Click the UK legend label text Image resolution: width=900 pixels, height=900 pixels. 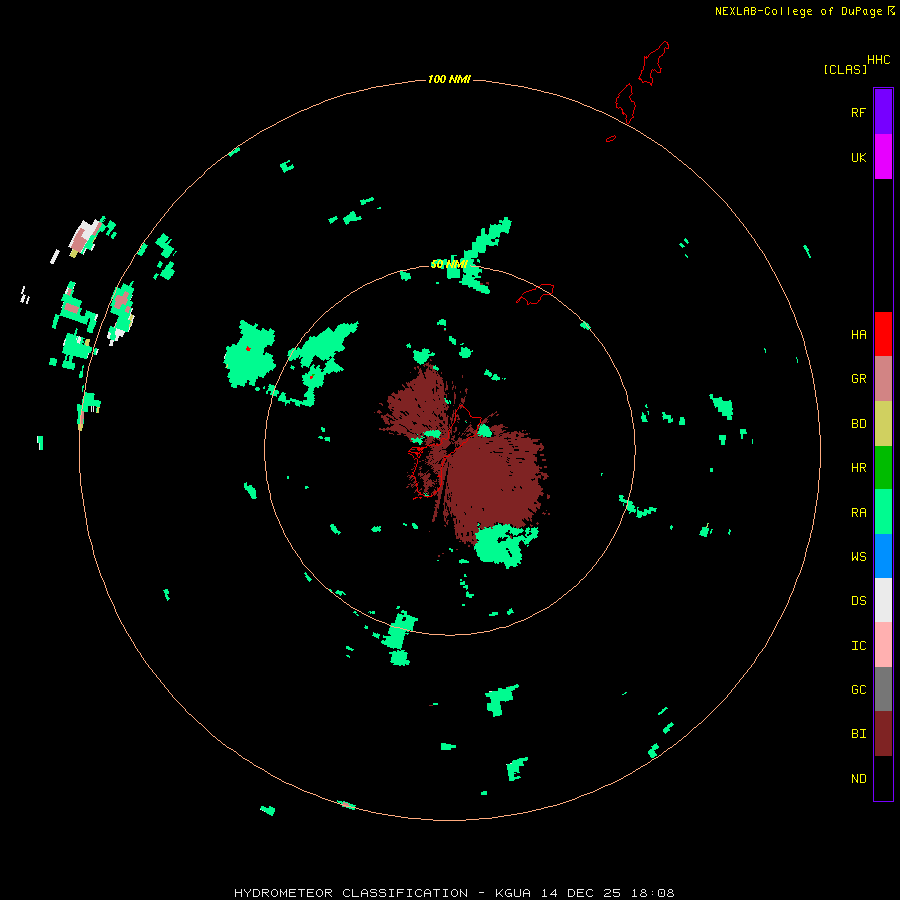tap(858, 158)
